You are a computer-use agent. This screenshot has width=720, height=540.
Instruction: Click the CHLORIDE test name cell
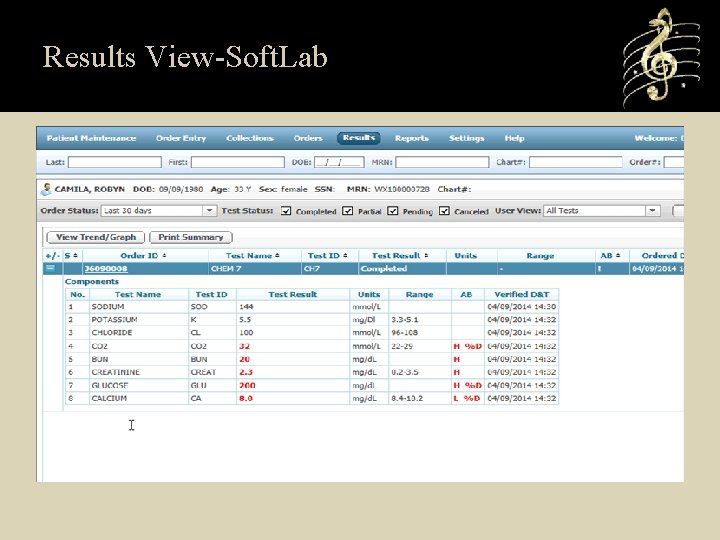tap(139, 332)
